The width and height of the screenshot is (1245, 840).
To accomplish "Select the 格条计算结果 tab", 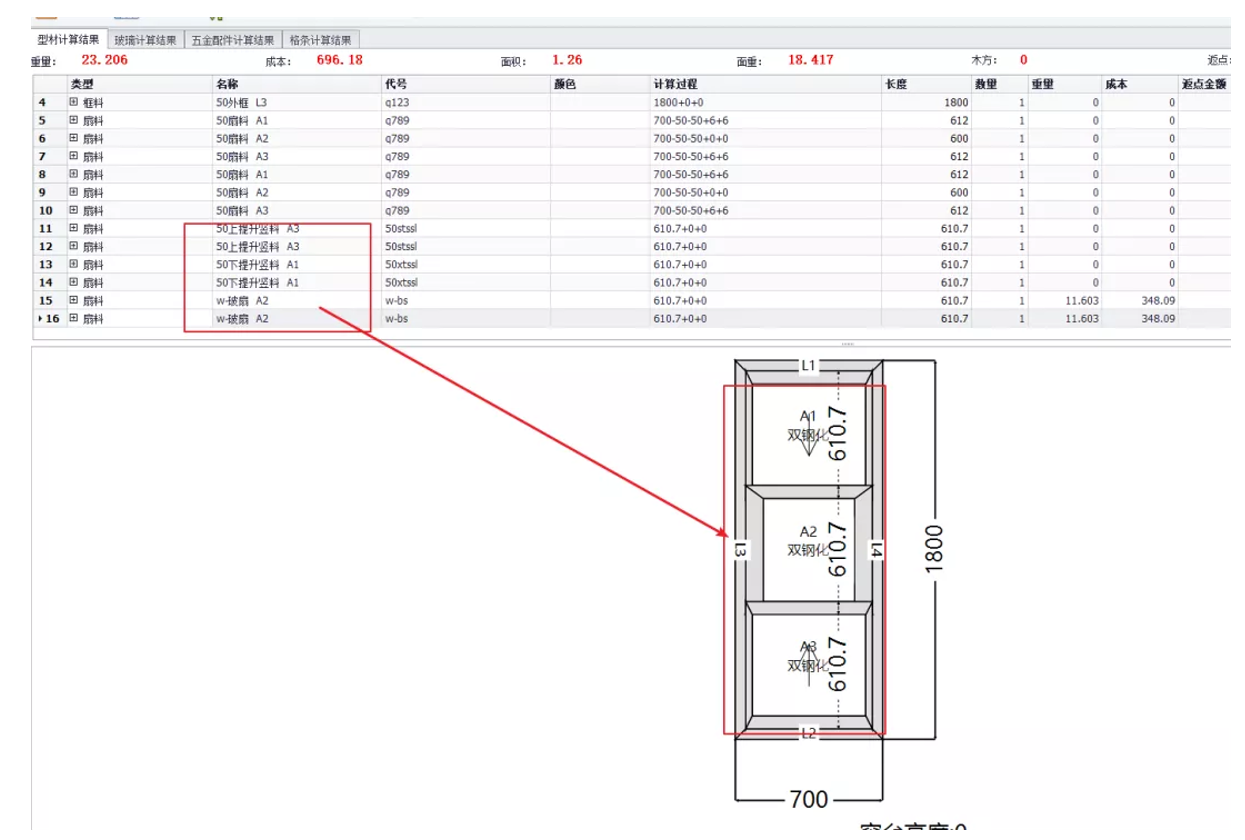I will (320, 40).
